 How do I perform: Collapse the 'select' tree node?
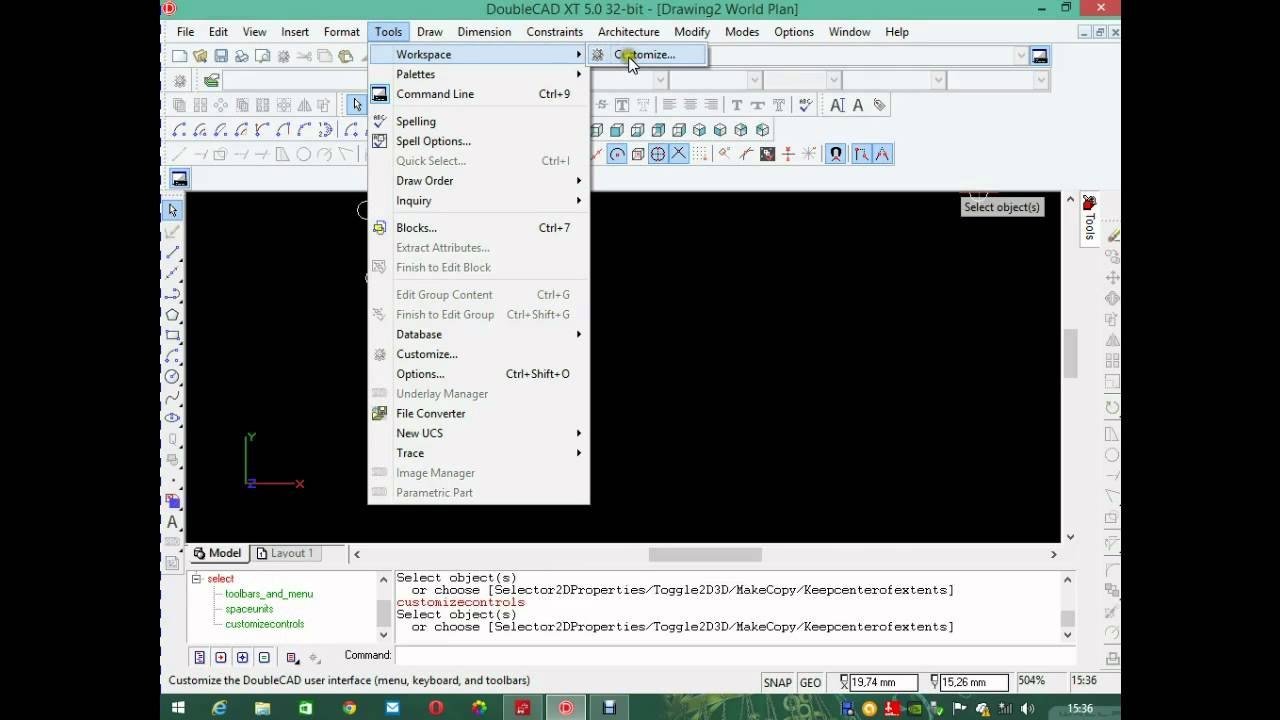[196, 579]
